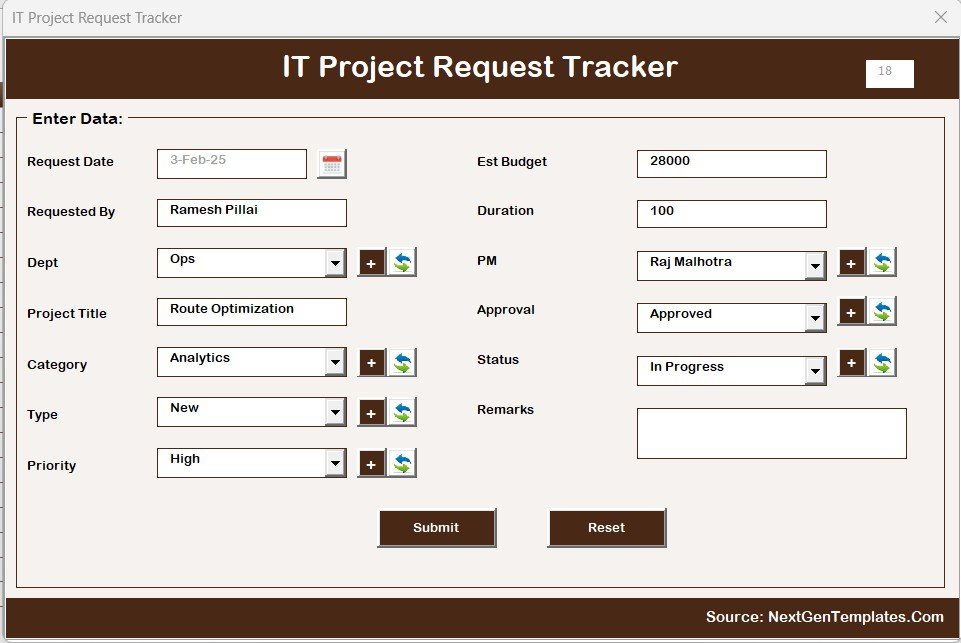Screen dimensions: 961x643
Task: Click the Reset button
Action: coord(606,528)
